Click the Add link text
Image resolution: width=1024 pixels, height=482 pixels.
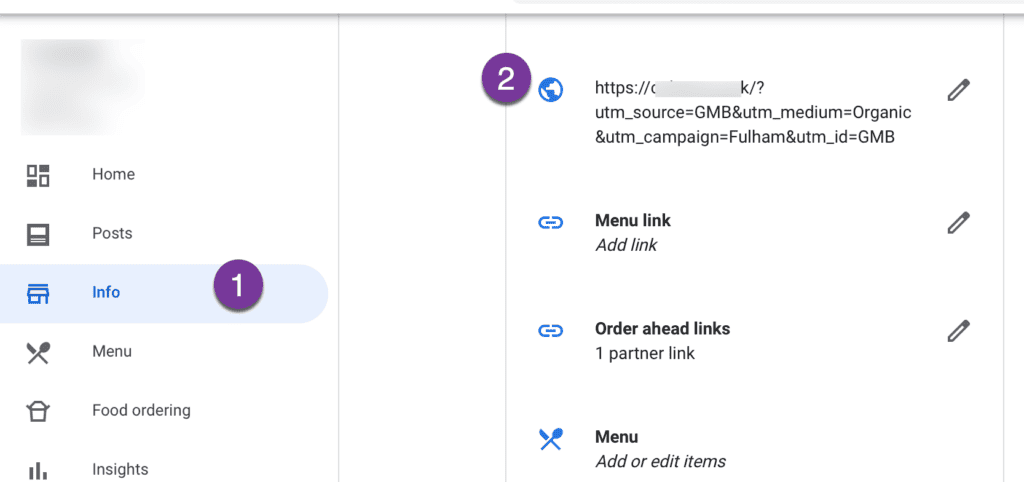pyautogui.click(x=626, y=245)
